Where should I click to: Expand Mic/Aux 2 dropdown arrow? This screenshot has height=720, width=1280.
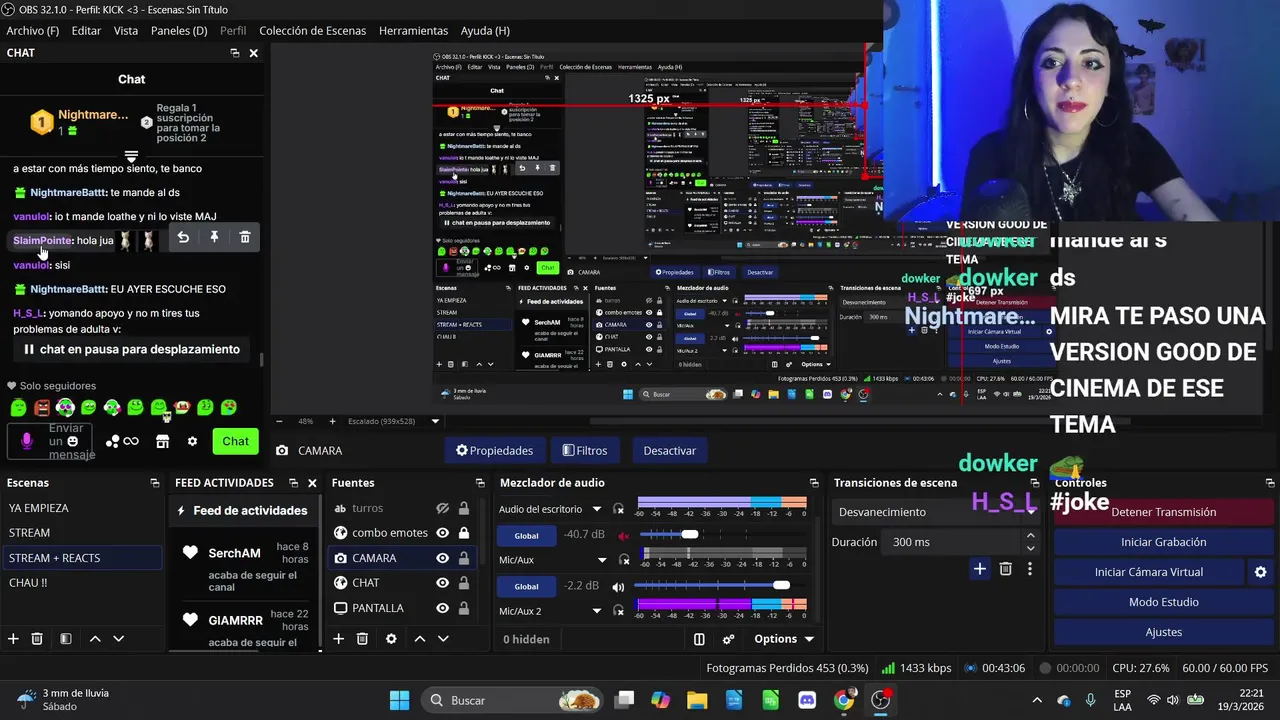(x=597, y=611)
